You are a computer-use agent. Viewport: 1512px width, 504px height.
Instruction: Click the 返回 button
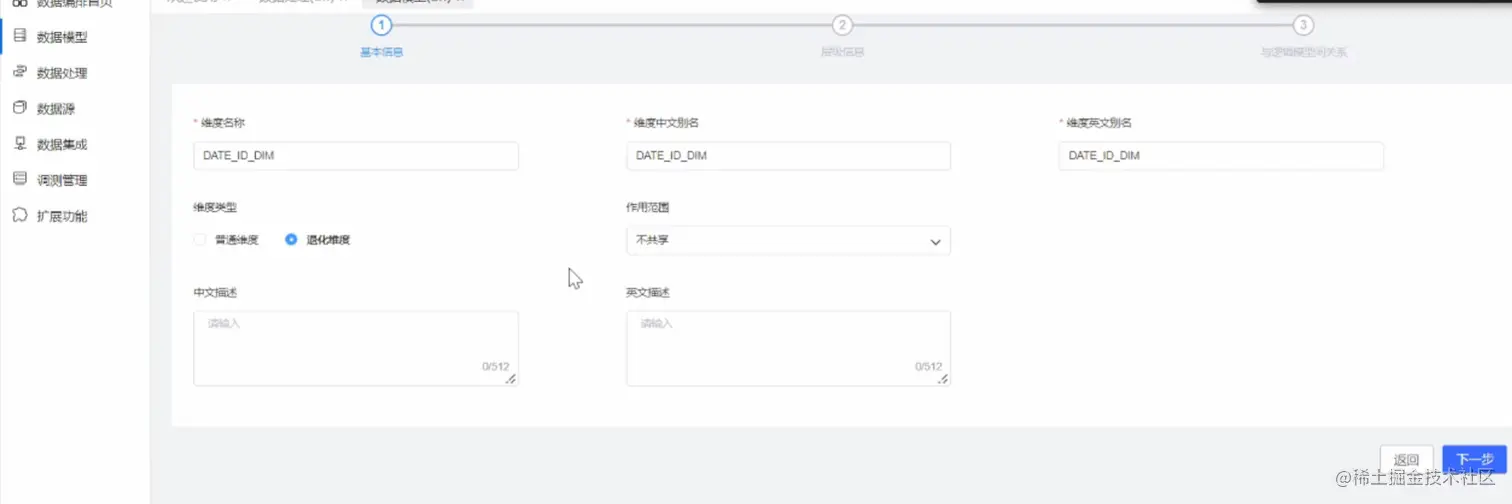tap(1406, 460)
